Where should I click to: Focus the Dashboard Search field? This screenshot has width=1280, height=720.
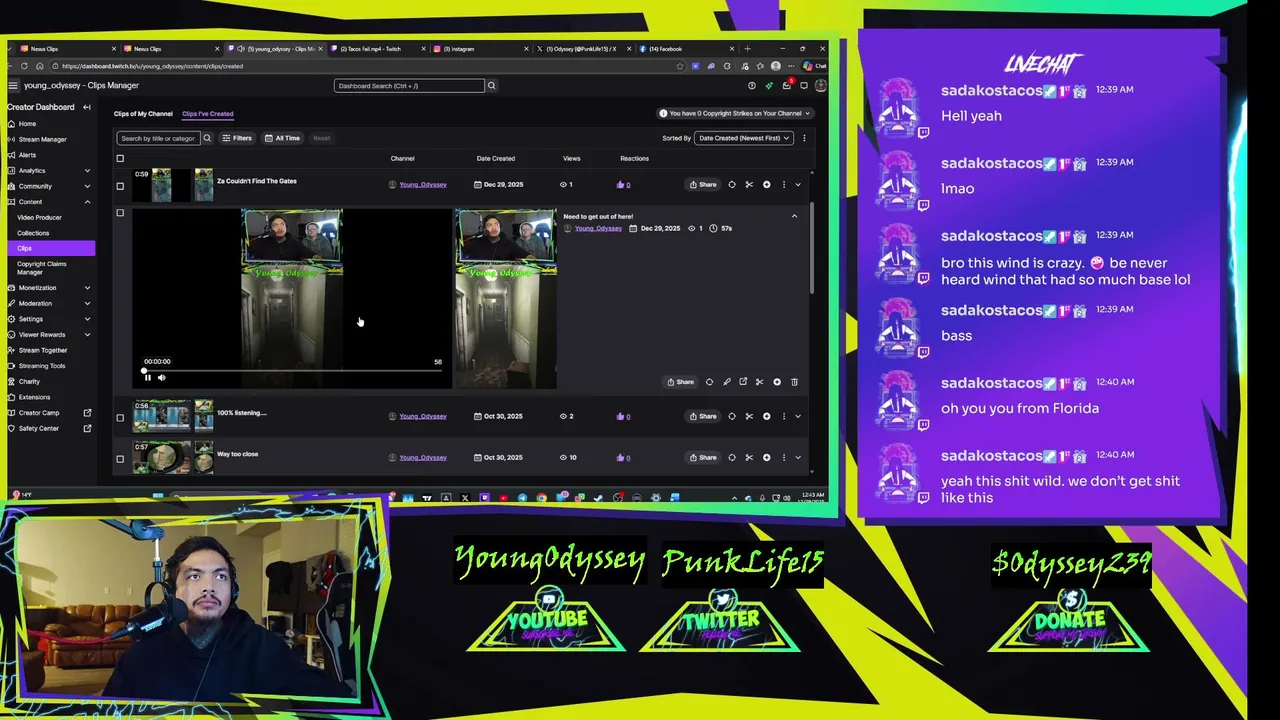pos(409,86)
